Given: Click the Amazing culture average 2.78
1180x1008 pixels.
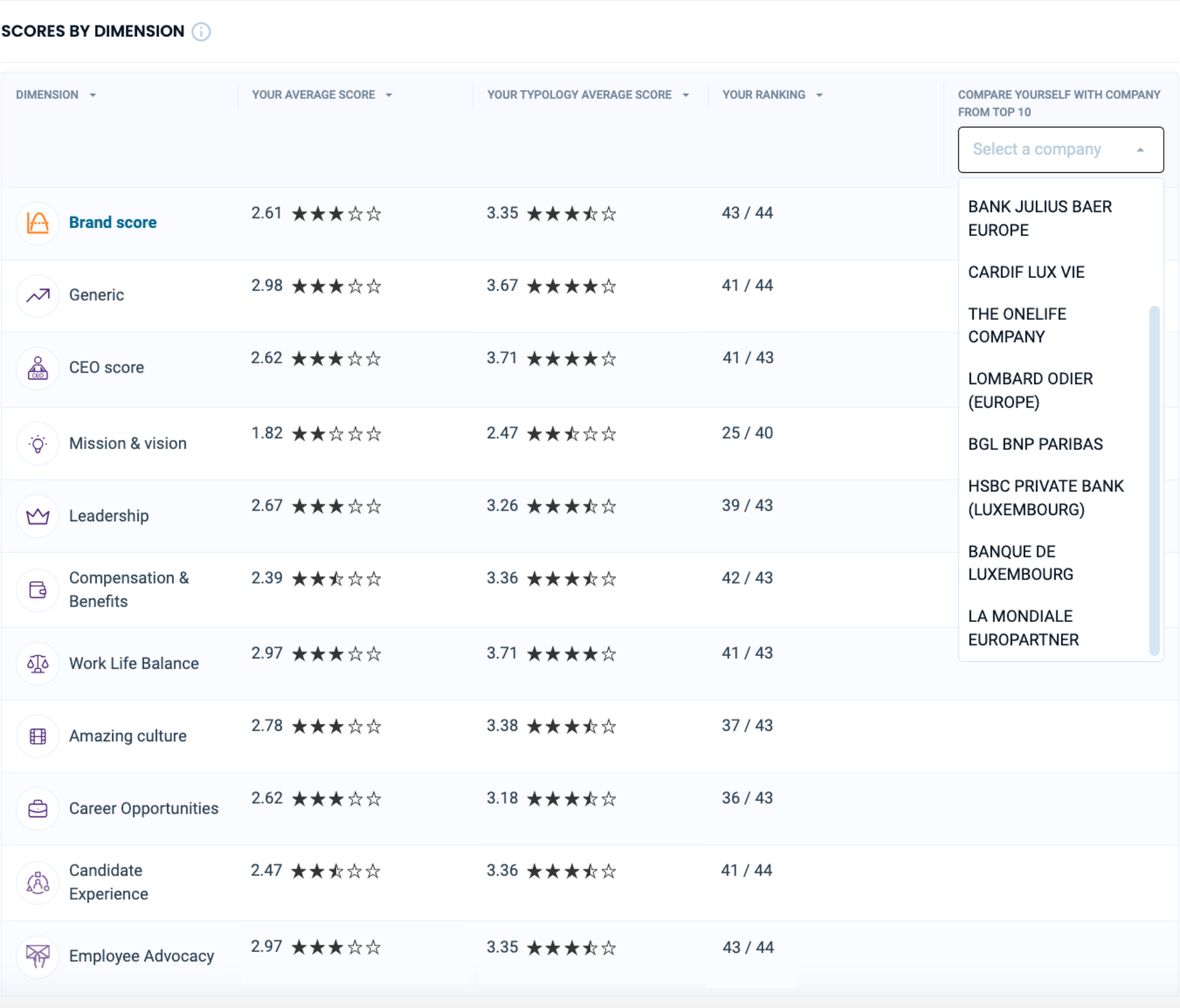Looking at the screenshot, I should [267, 726].
